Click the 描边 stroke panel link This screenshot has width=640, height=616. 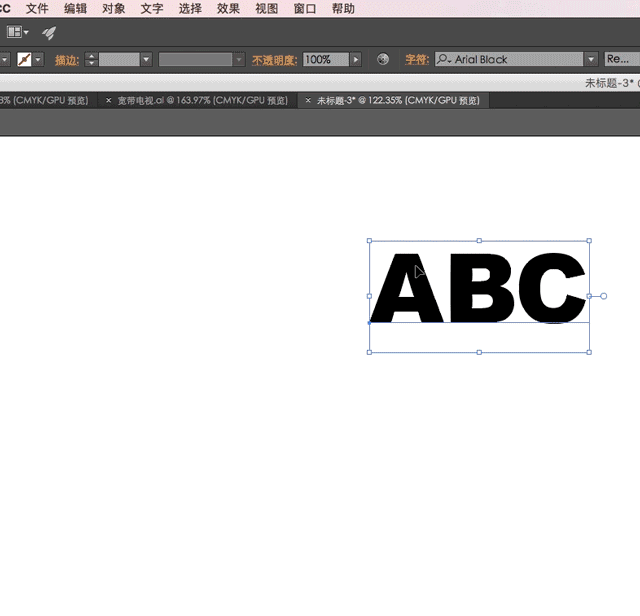[67, 60]
